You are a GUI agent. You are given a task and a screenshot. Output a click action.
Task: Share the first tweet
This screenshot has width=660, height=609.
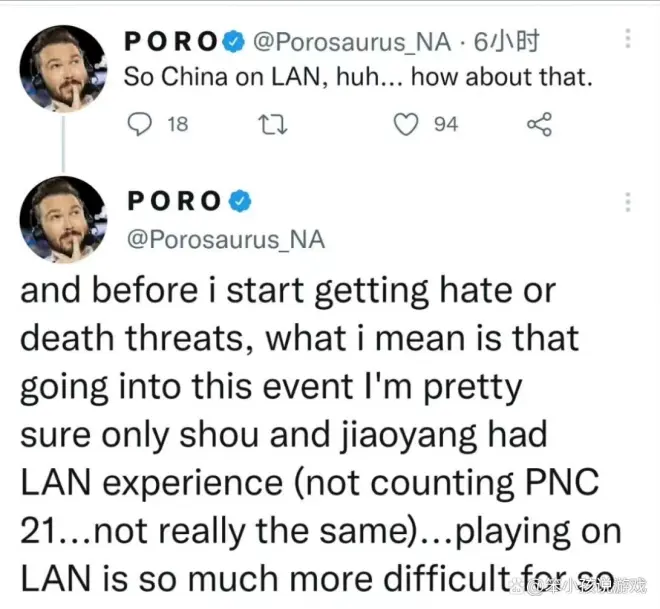point(539,124)
